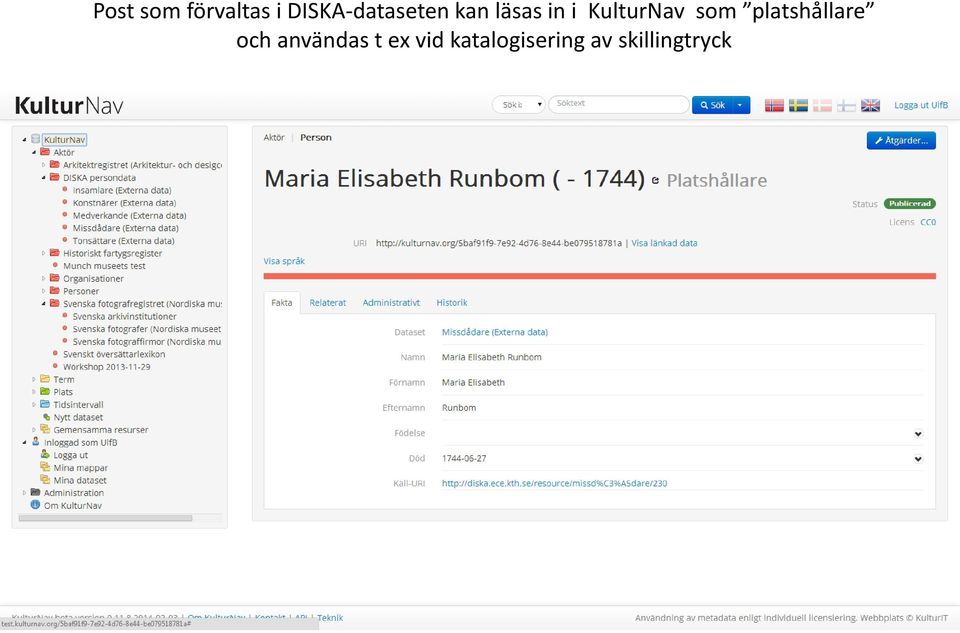
Task: Collapse the Svenska fotografregistret node
Action: pos(43,304)
